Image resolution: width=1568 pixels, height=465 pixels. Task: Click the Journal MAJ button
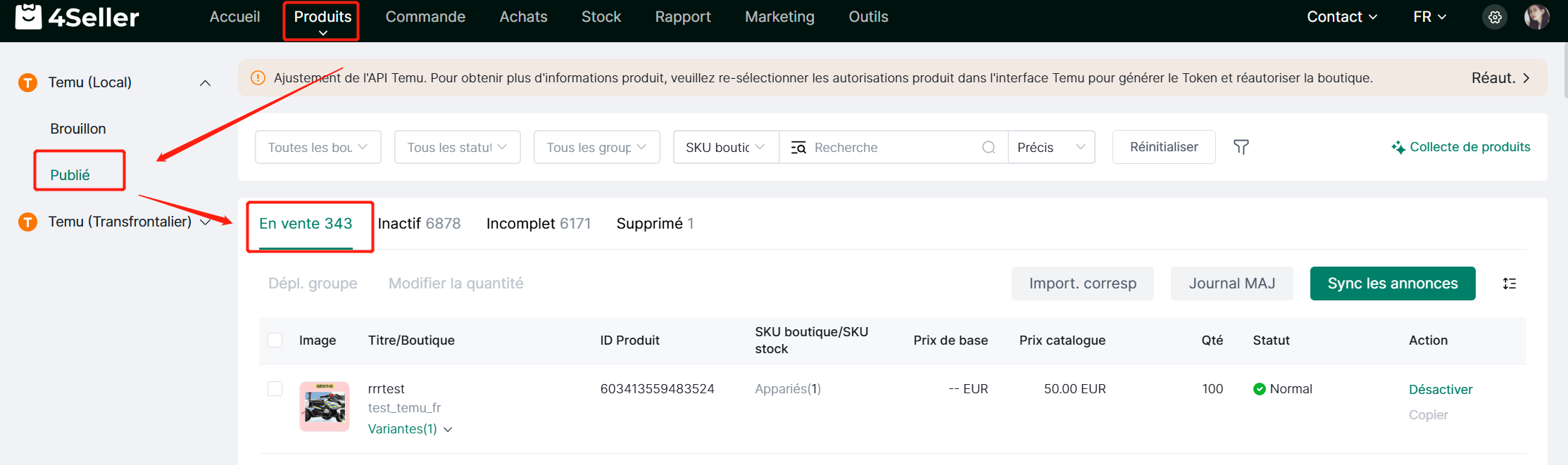[1232, 284]
